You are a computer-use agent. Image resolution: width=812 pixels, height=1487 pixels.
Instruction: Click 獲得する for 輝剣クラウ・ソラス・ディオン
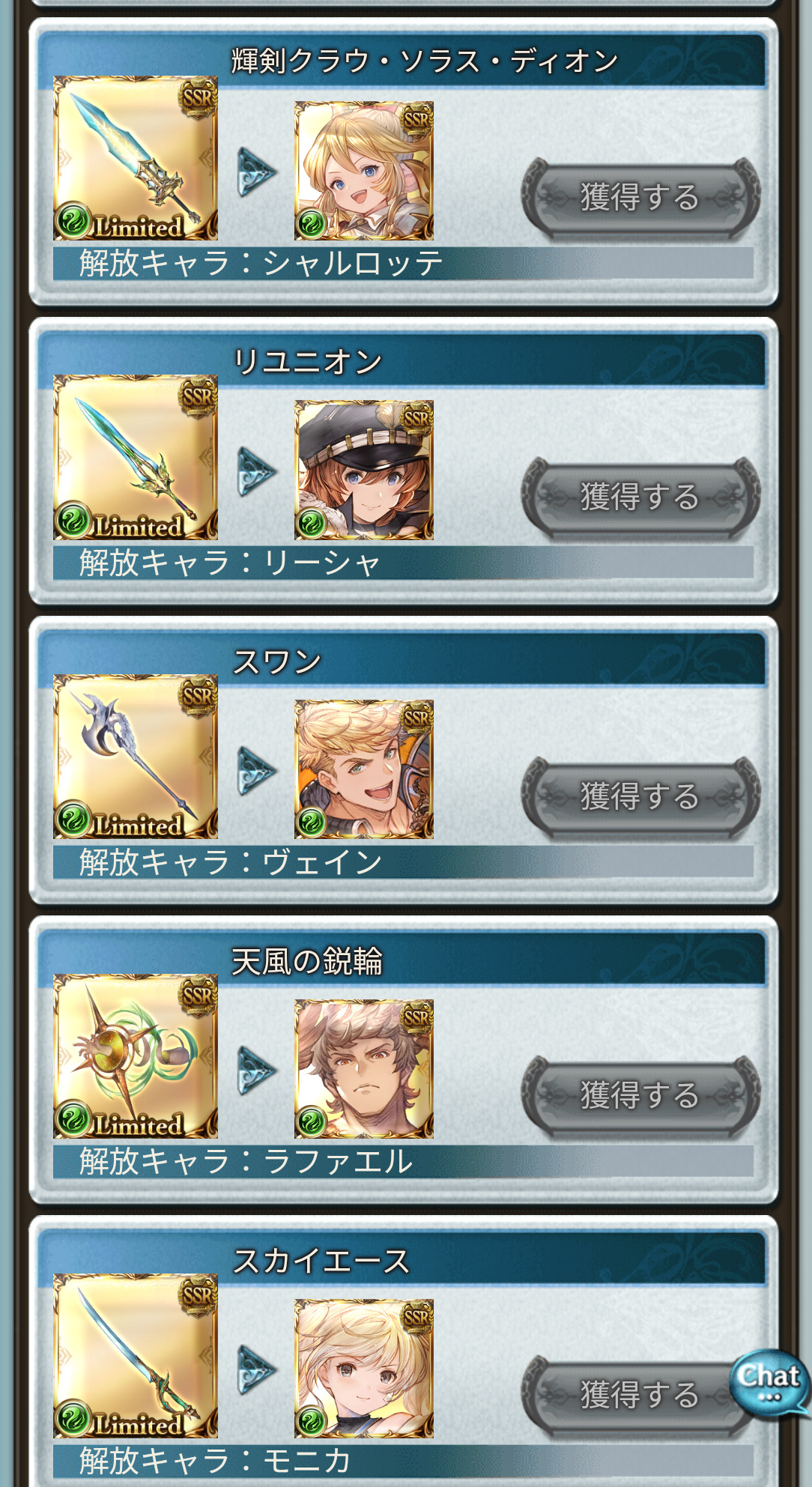tap(640, 197)
